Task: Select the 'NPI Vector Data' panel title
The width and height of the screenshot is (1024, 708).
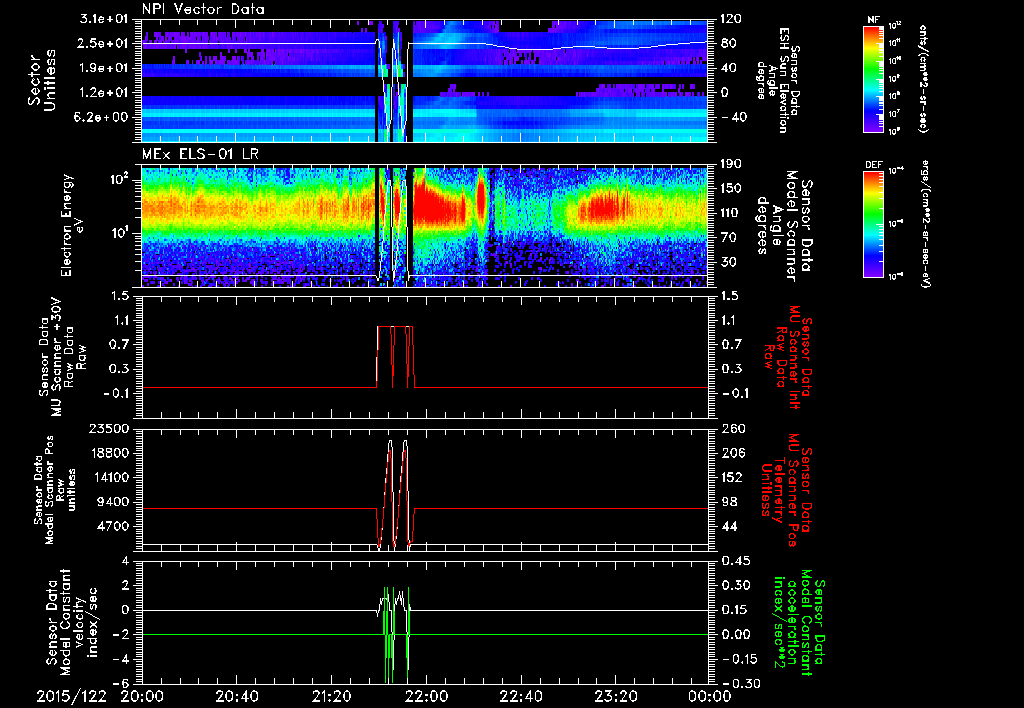Action: coord(203,9)
